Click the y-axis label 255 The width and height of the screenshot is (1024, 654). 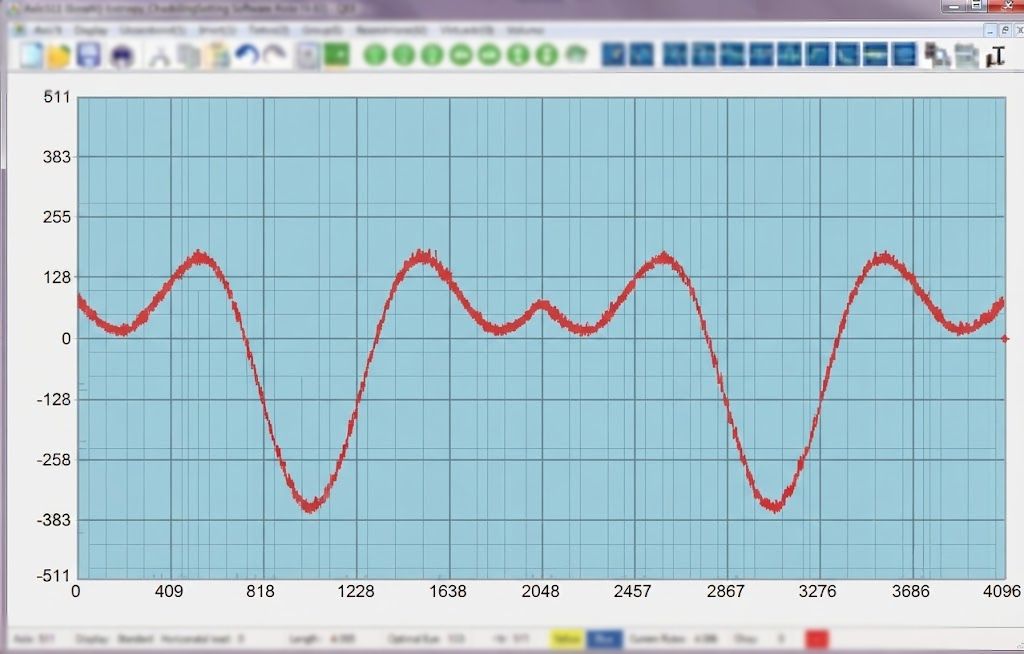(57, 217)
